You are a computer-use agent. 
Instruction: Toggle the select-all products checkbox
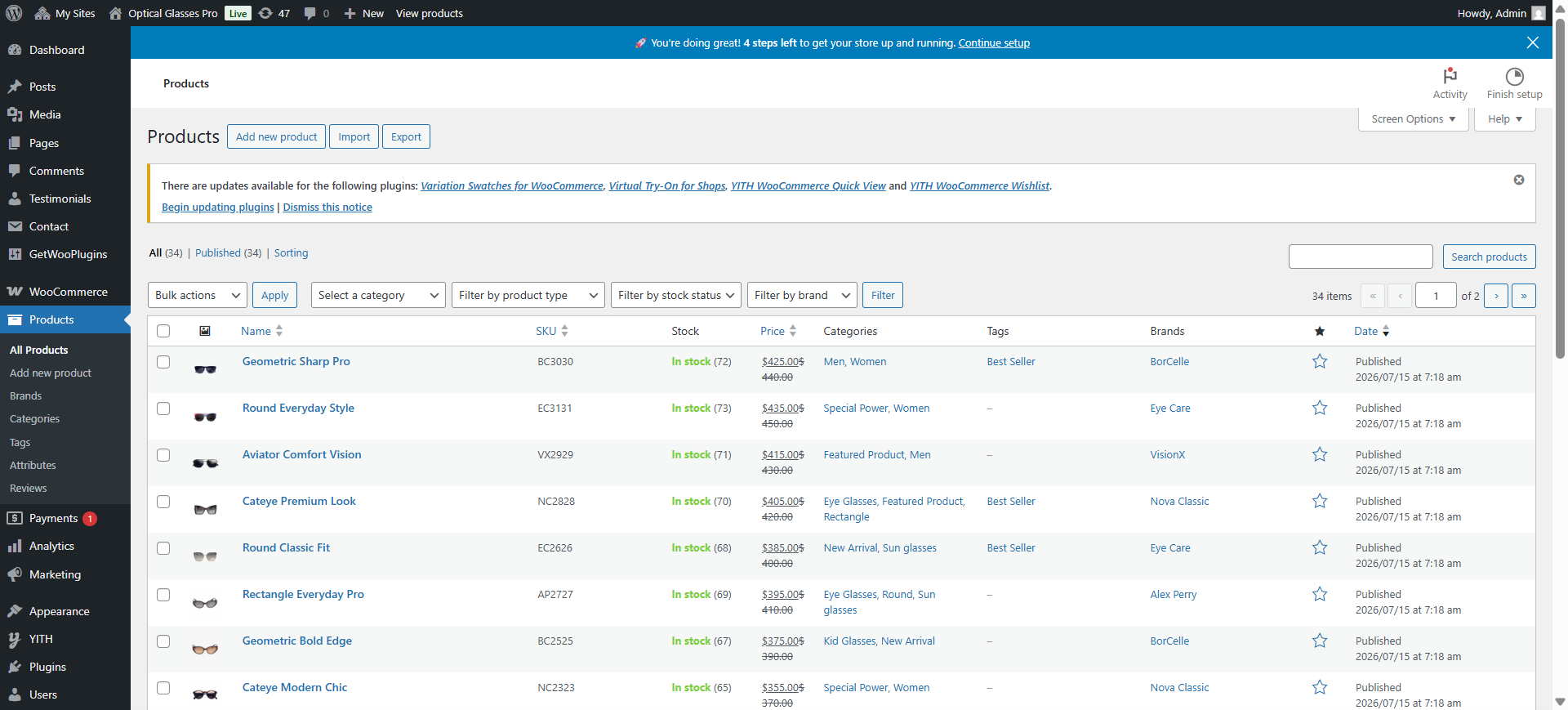[x=163, y=331]
